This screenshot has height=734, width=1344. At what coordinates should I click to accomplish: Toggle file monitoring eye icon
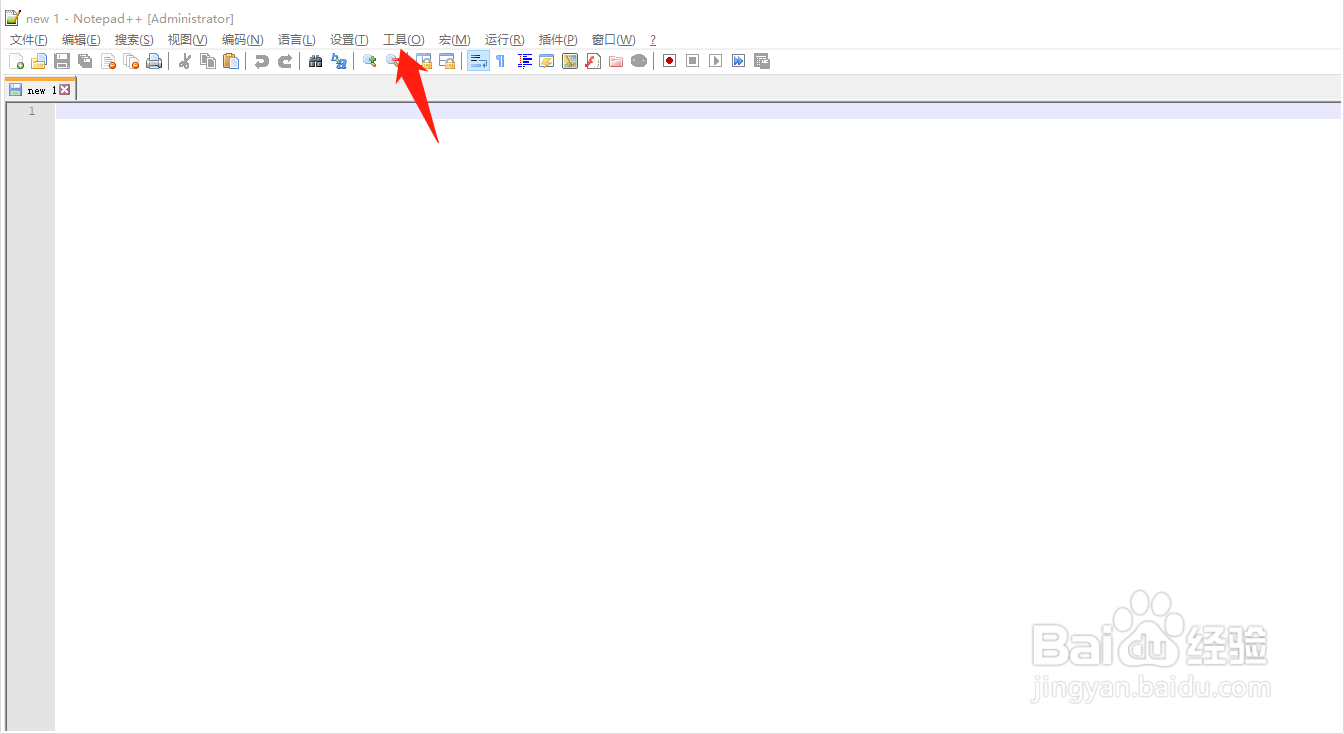point(639,61)
